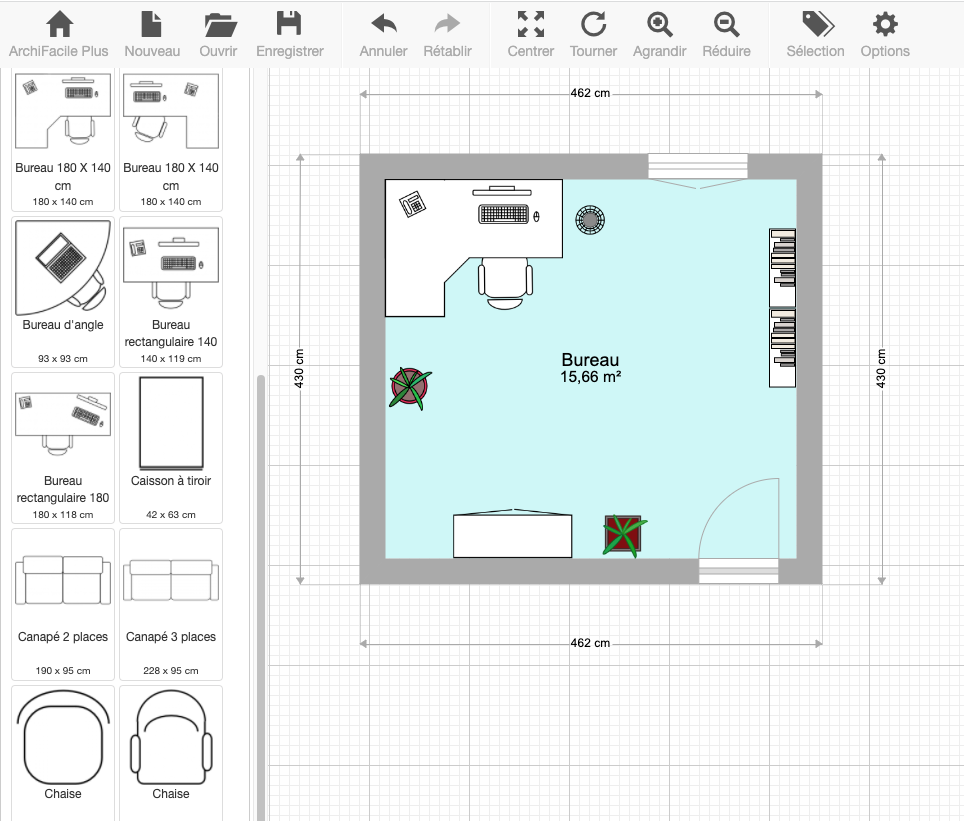Create a new plan with Nouveau

152,25
